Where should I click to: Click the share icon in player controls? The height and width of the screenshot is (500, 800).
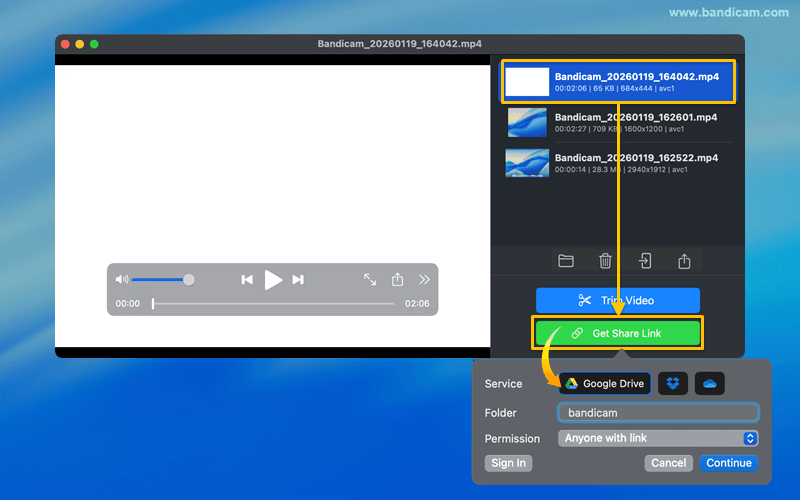[x=397, y=280]
